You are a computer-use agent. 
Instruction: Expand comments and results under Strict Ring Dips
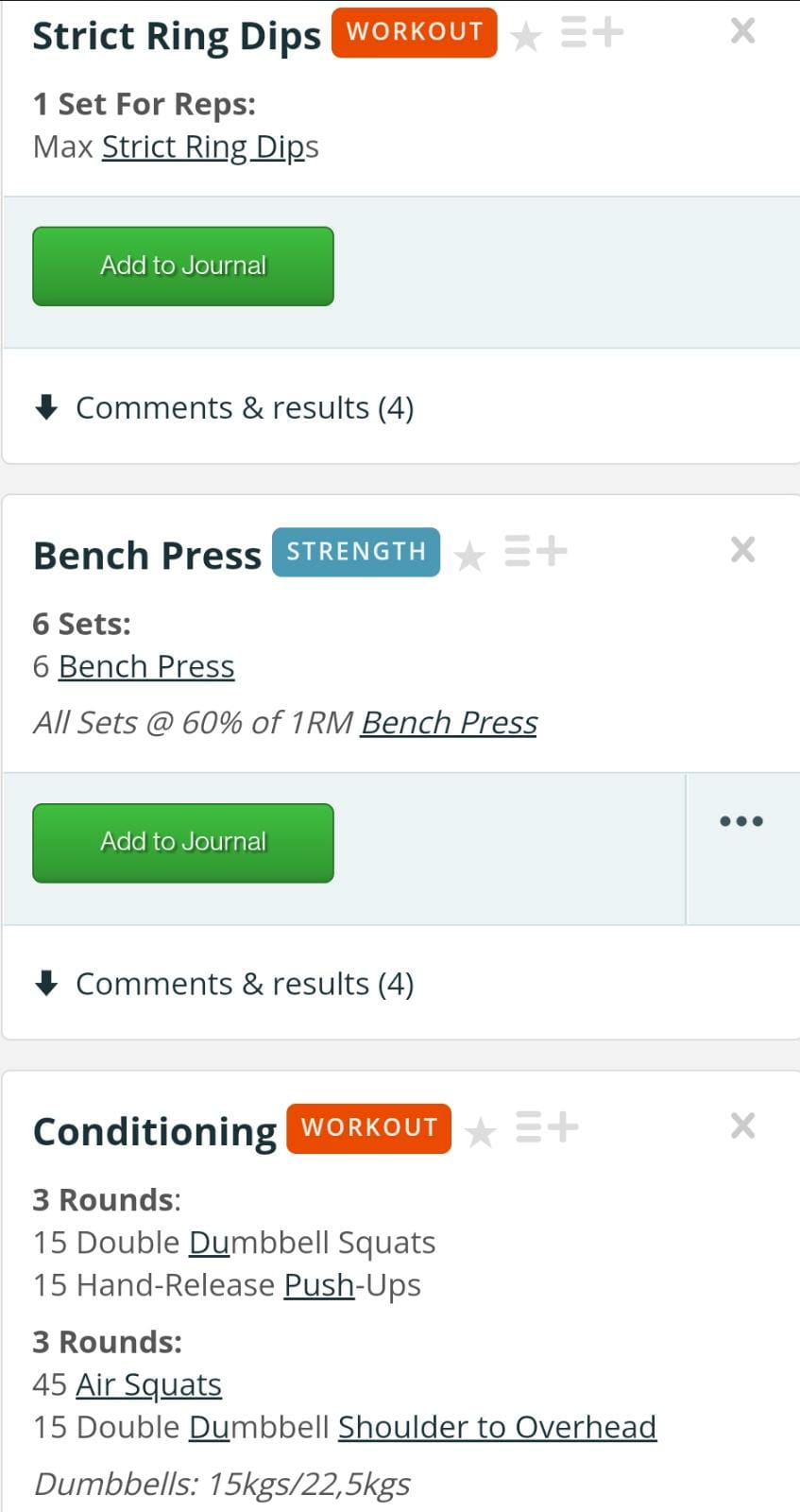click(x=225, y=408)
